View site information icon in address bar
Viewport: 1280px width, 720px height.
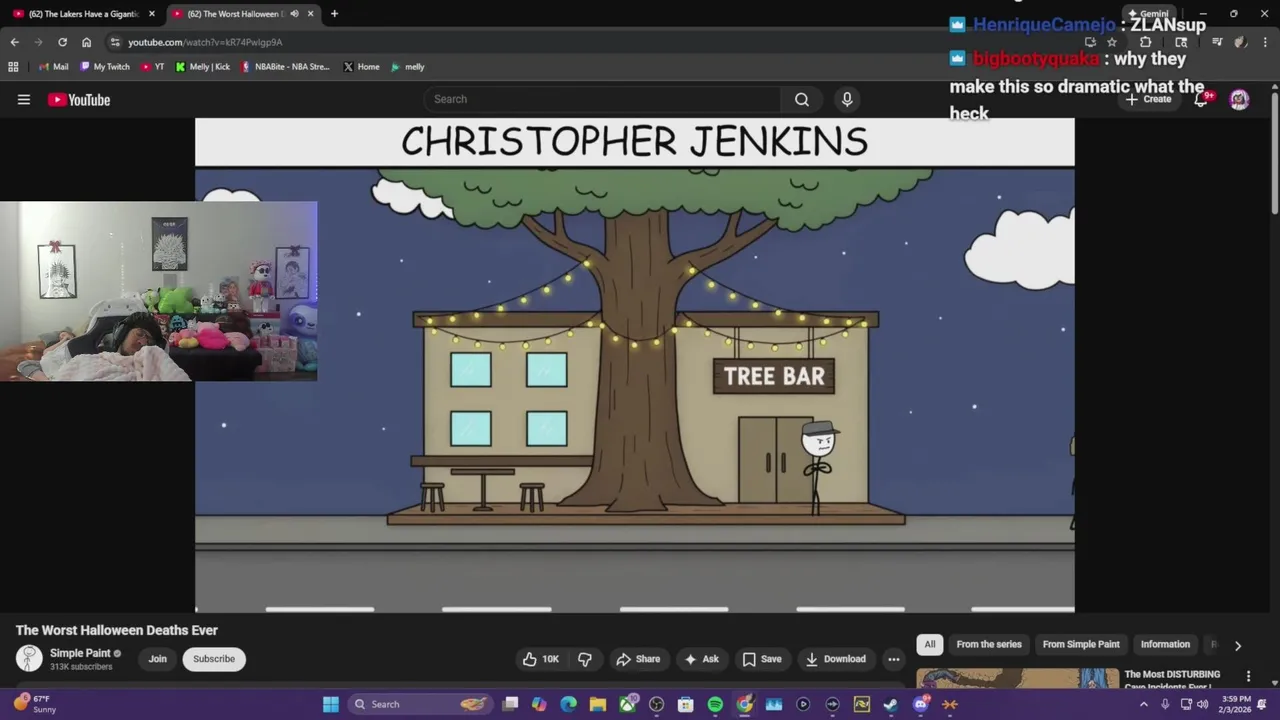click(115, 42)
